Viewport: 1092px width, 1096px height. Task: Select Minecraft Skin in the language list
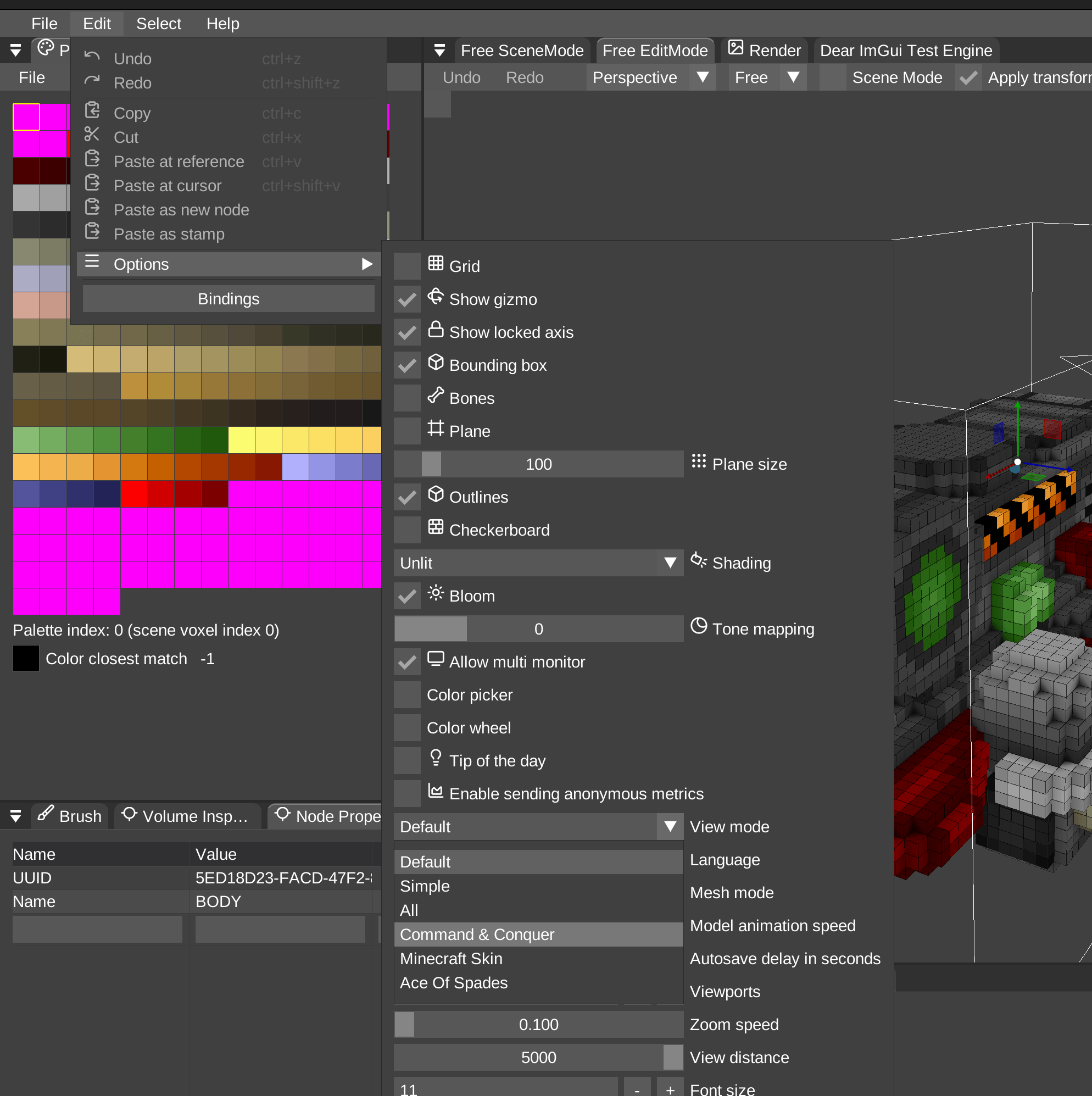coord(451,959)
